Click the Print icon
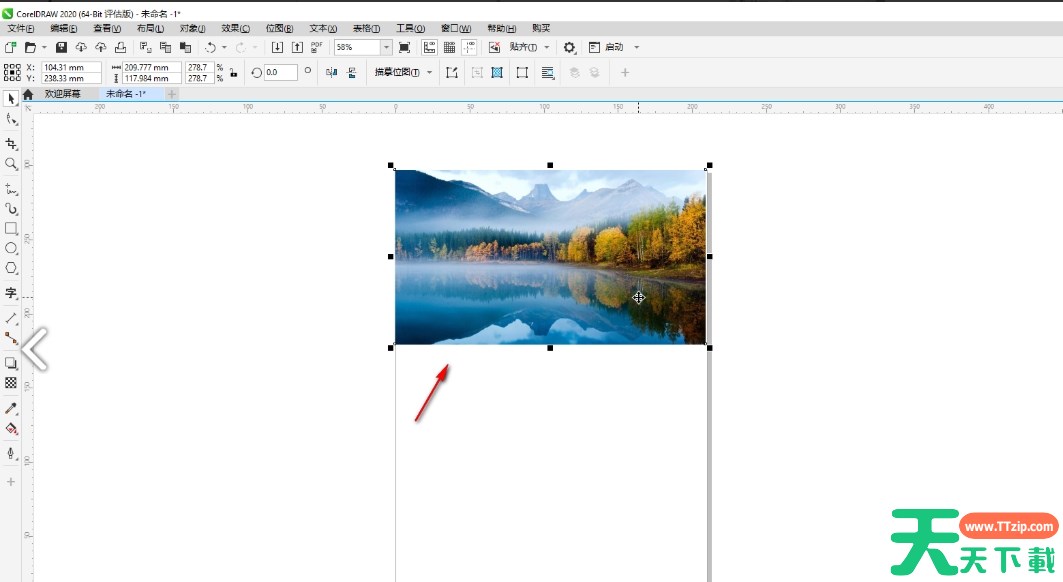Image resolution: width=1063 pixels, height=582 pixels. click(x=120, y=47)
